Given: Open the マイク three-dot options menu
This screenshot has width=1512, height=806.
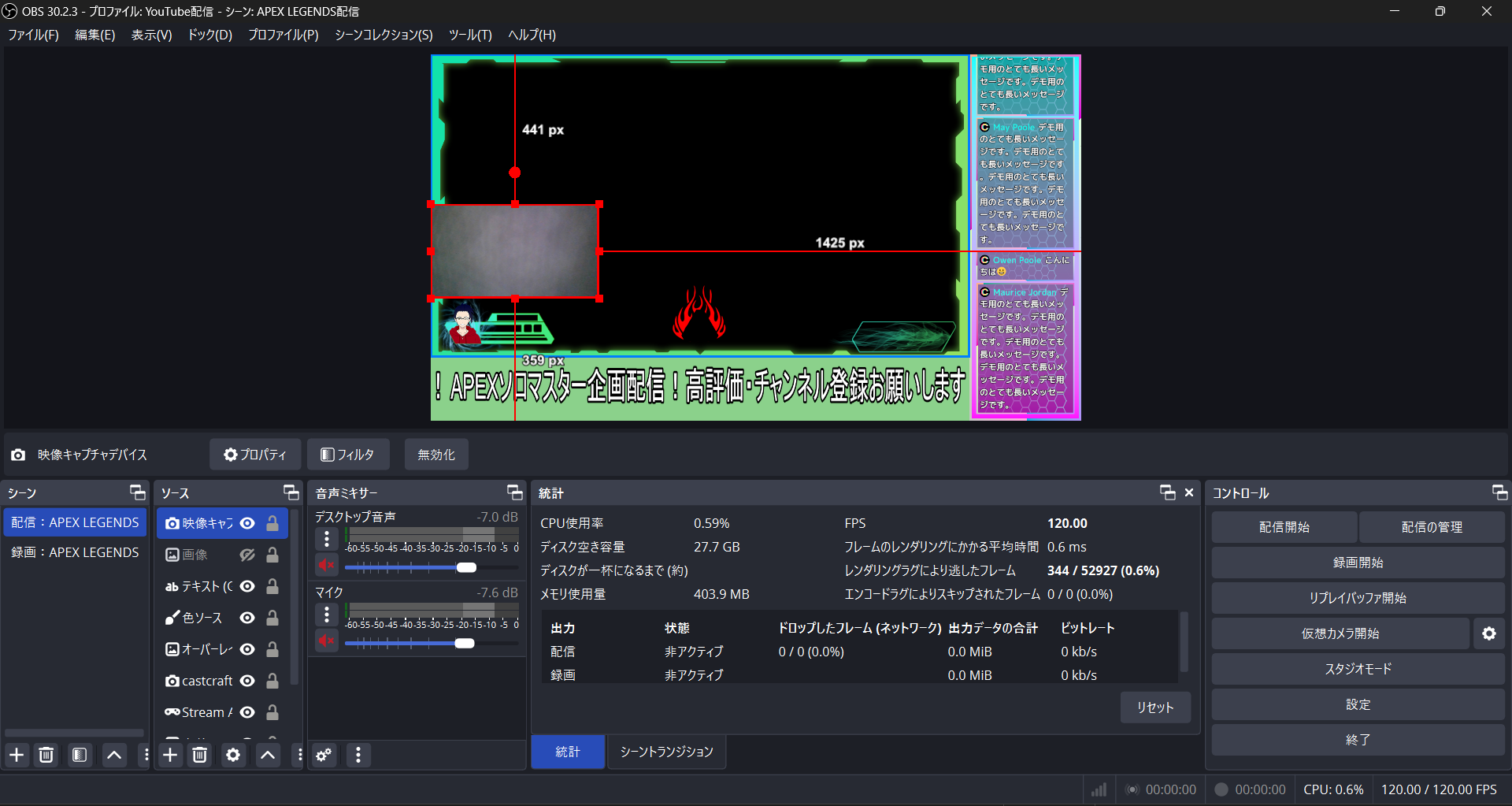Looking at the screenshot, I should pyautogui.click(x=327, y=615).
